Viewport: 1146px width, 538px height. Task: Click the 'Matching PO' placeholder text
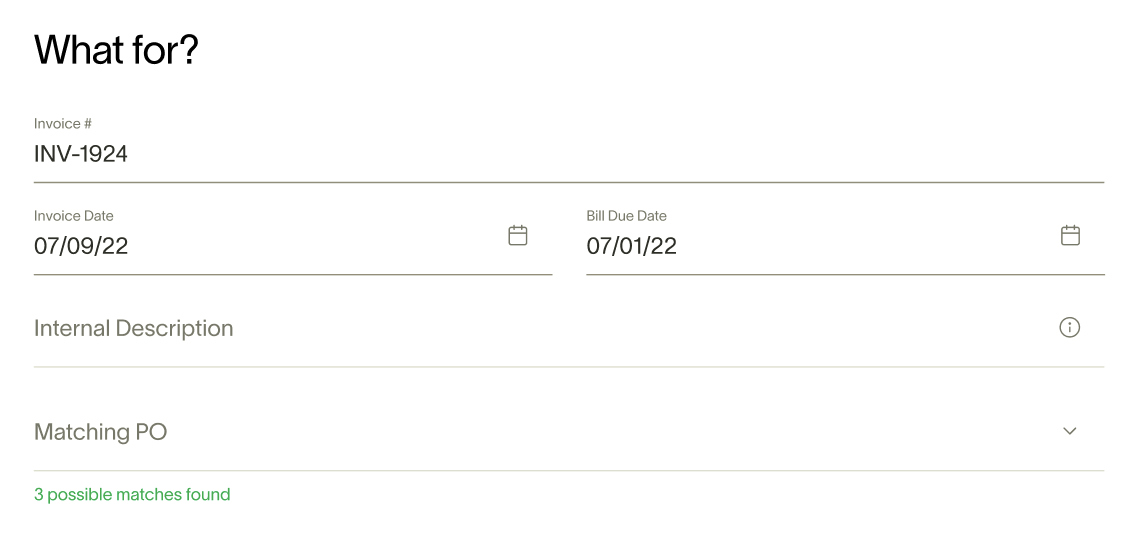point(100,432)
